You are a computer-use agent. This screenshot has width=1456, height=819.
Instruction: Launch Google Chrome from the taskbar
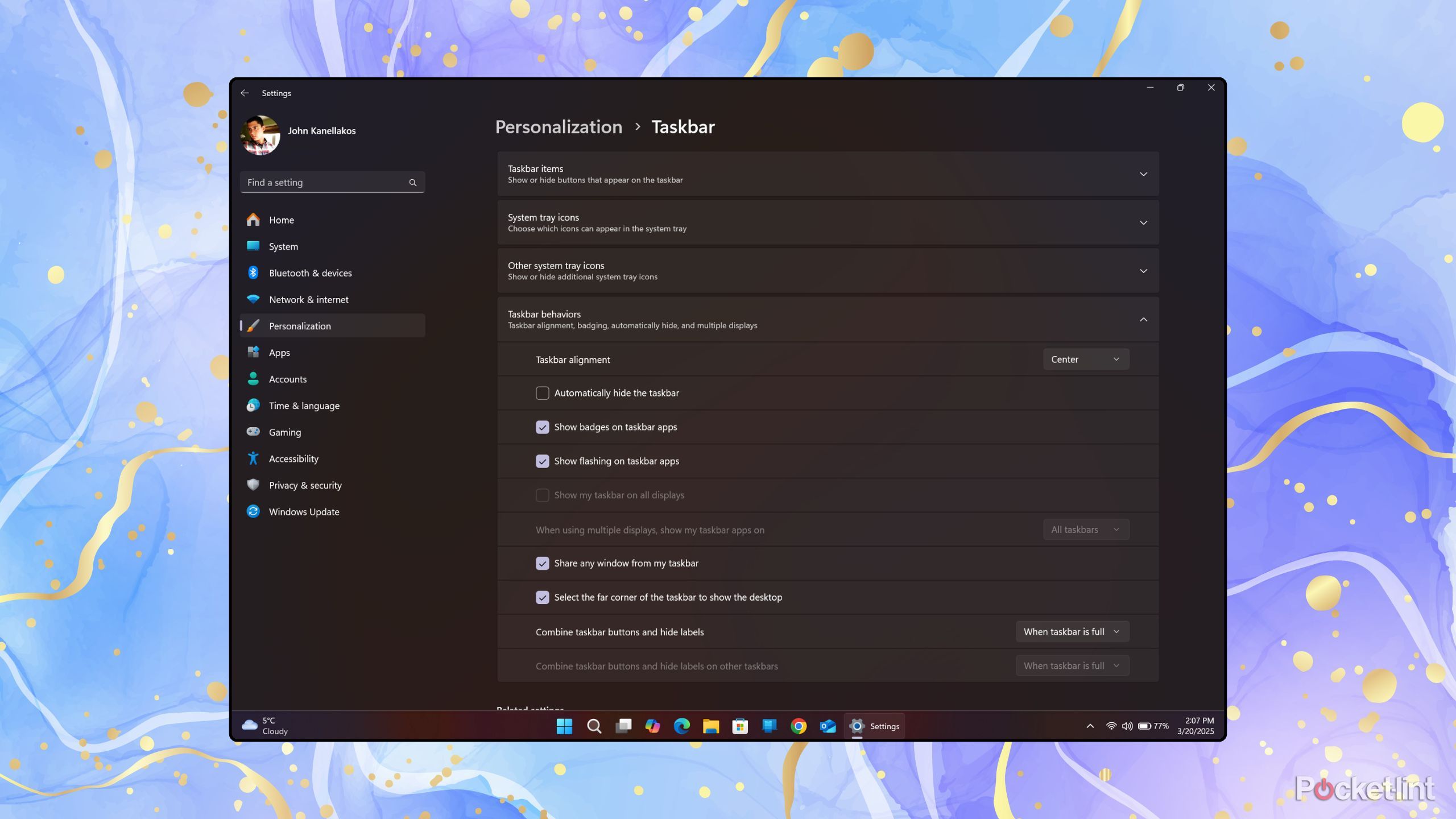pos(799,726)
